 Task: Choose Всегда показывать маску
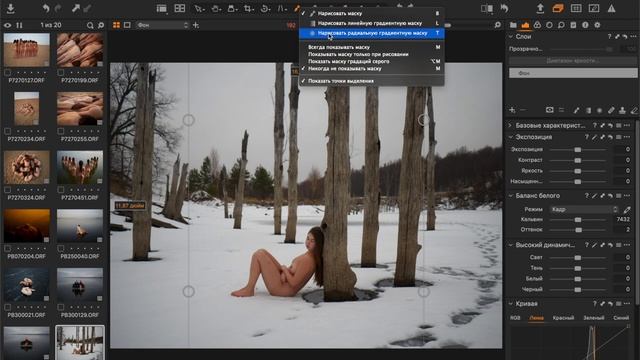[x=372, y=47]
